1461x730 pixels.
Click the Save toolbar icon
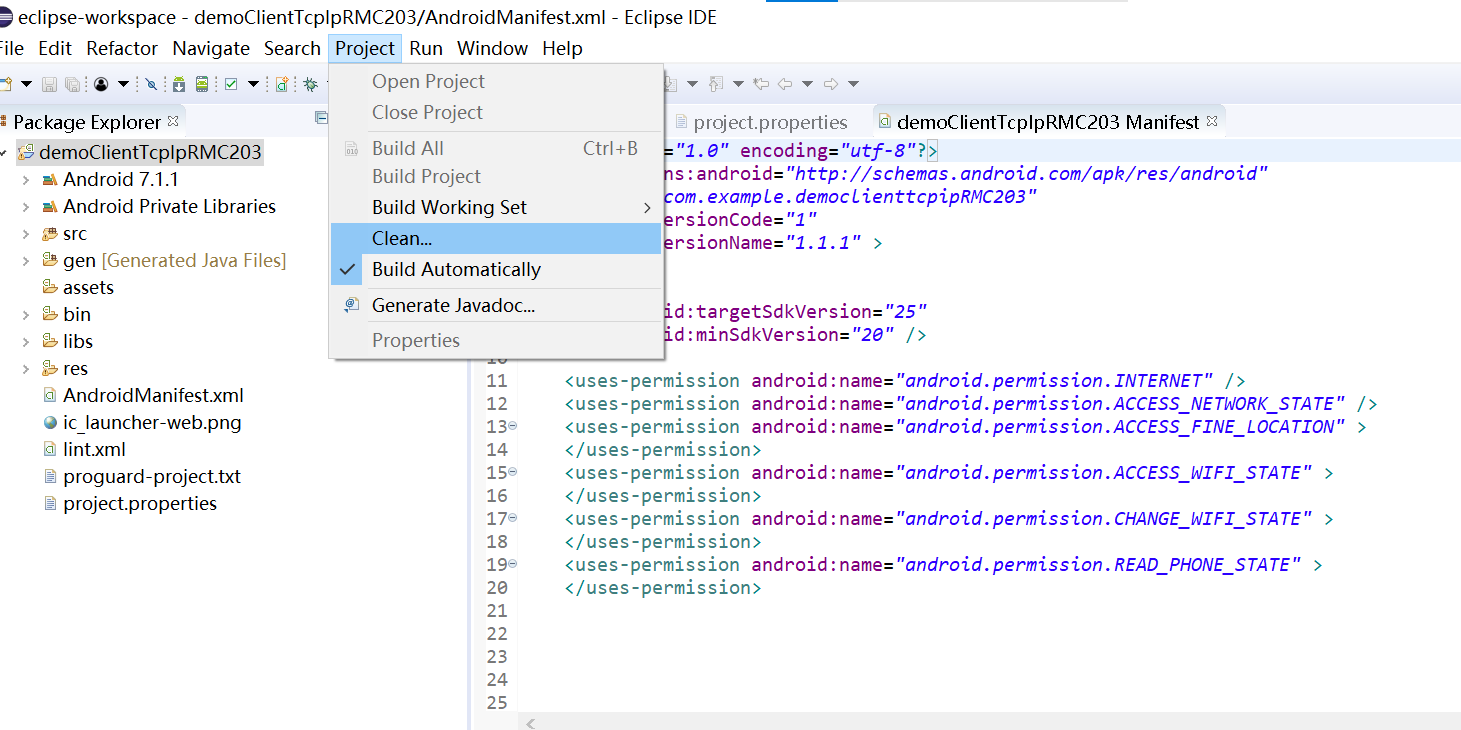(x=49, y=84)
